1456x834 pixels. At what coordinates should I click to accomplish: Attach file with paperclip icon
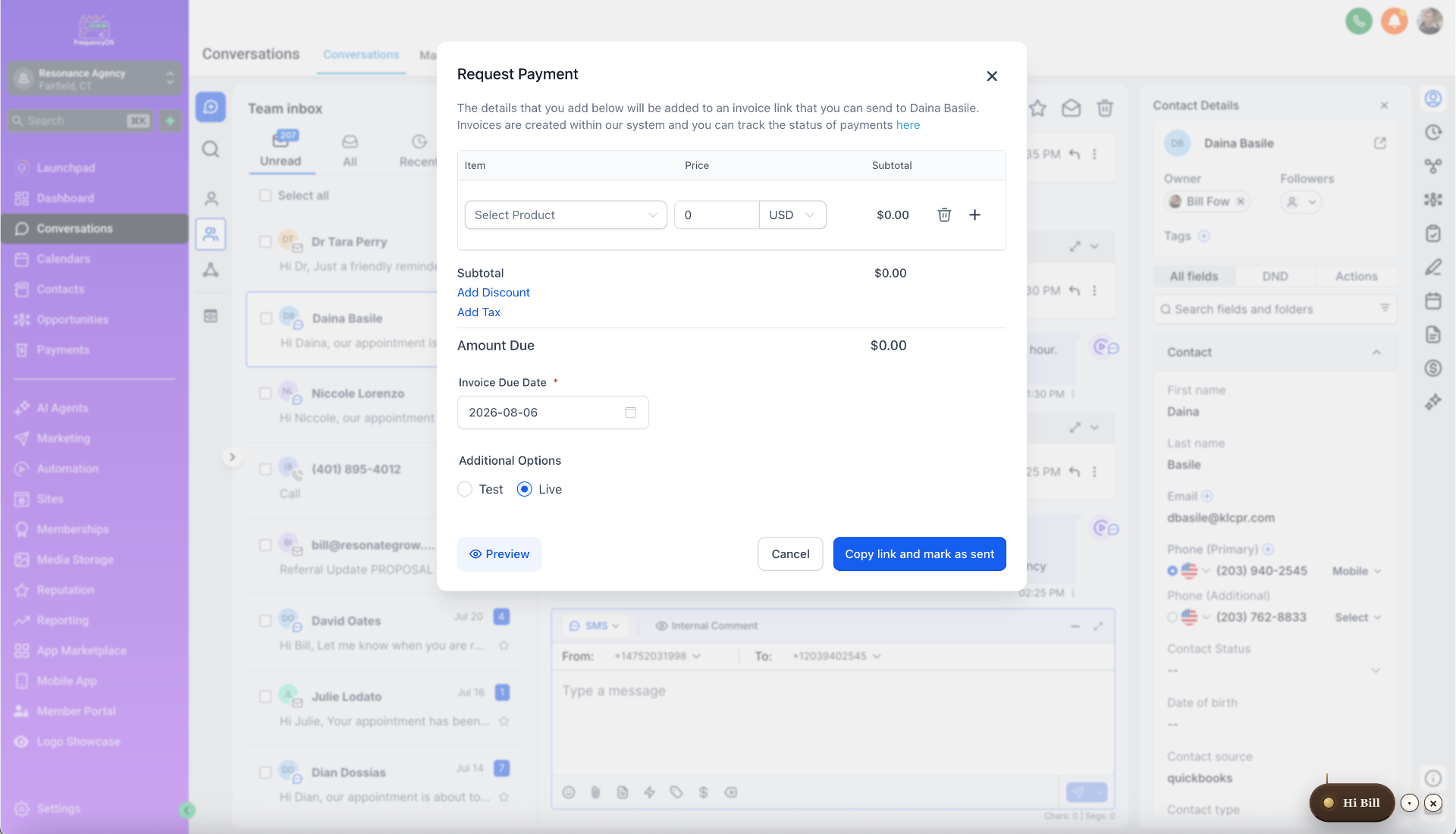pyautogui.click(x=595, y=792)
